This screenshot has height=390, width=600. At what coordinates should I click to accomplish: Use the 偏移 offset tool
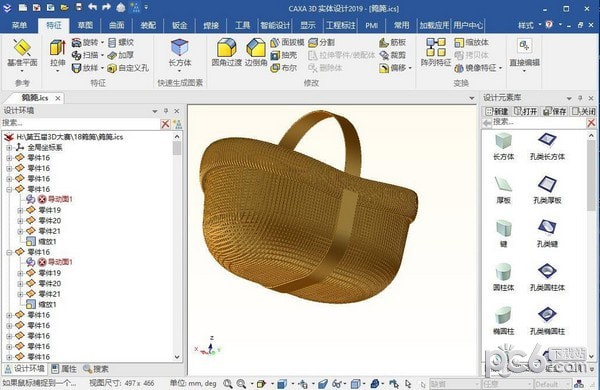392,68
